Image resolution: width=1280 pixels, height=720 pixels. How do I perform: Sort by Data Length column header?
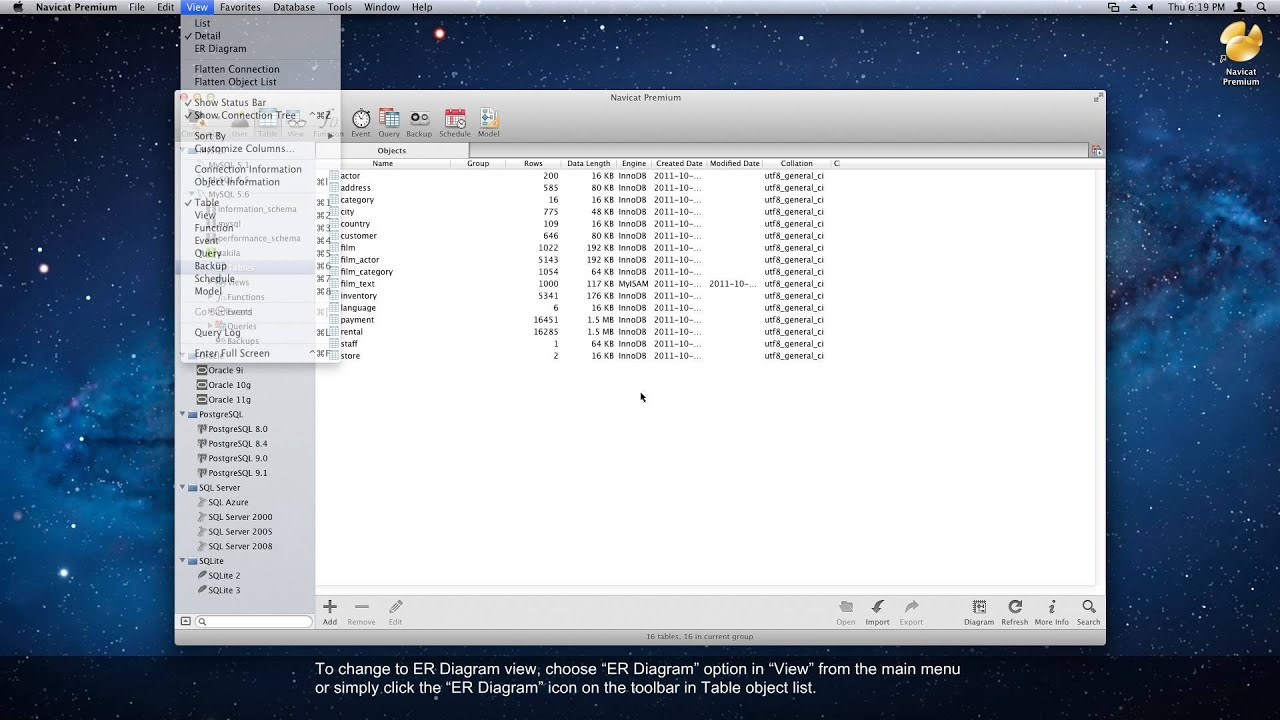588,163
